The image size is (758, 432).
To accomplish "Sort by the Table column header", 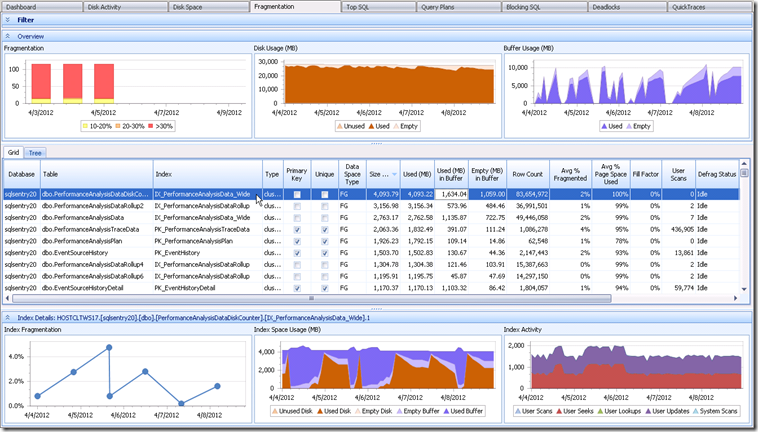I will pos(96,174).
